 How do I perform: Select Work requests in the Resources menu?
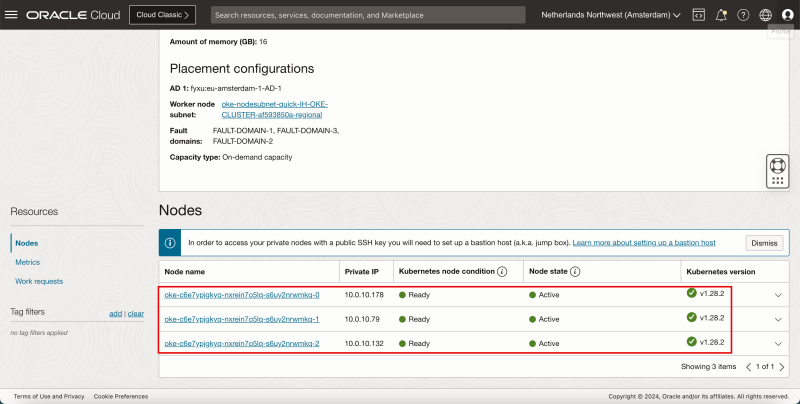click(39, 282)
